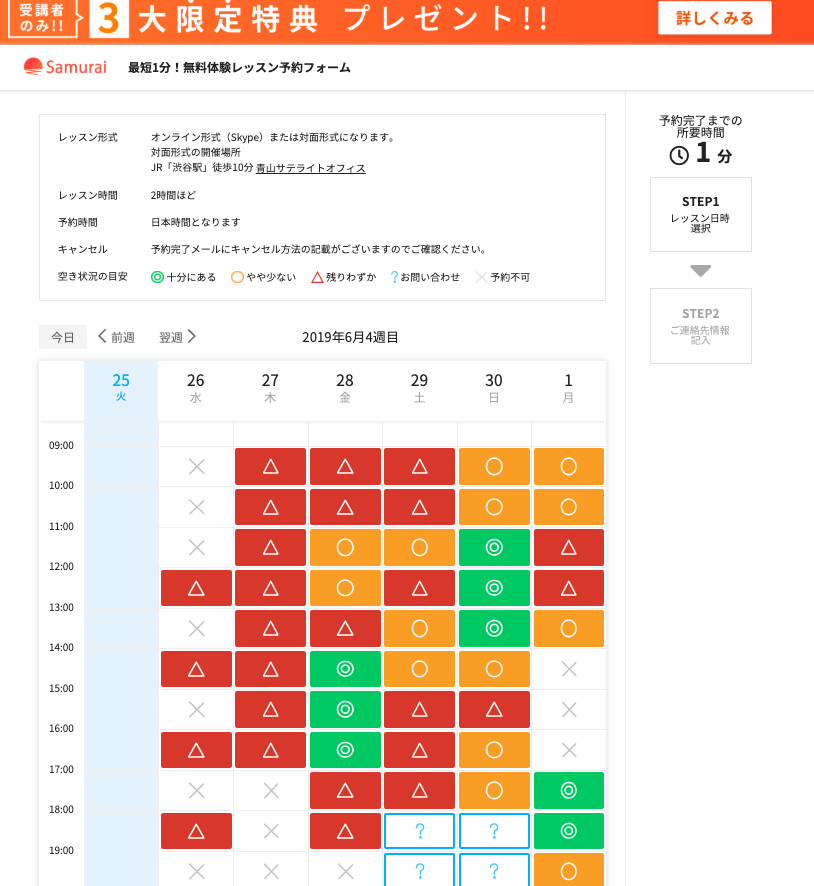Advance to next week with 翌週
Image resolution: width=814 pixels, height=886 pixels.
coord(177,337)
